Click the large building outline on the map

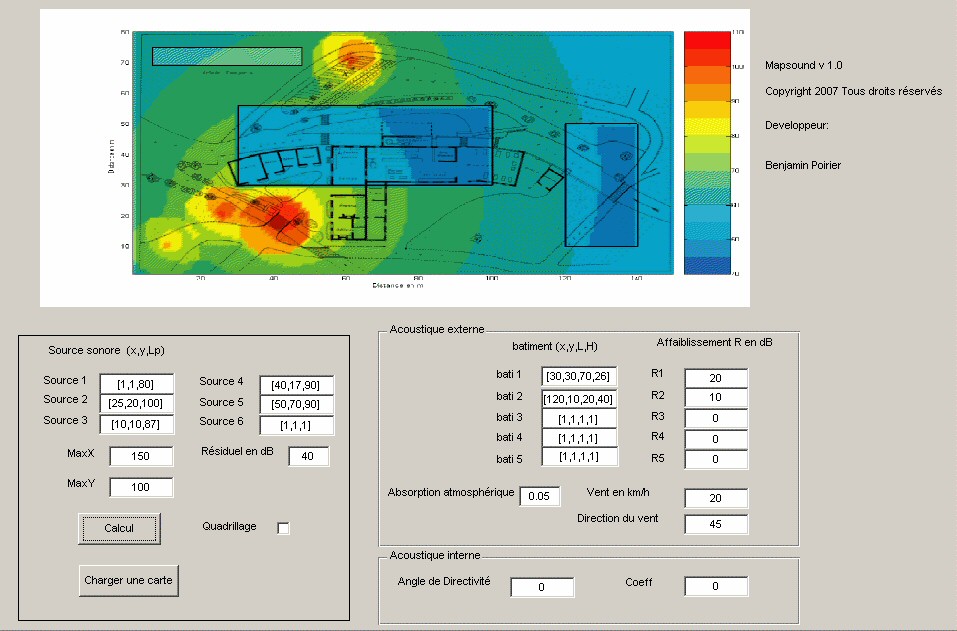click(x=365, y=145)
